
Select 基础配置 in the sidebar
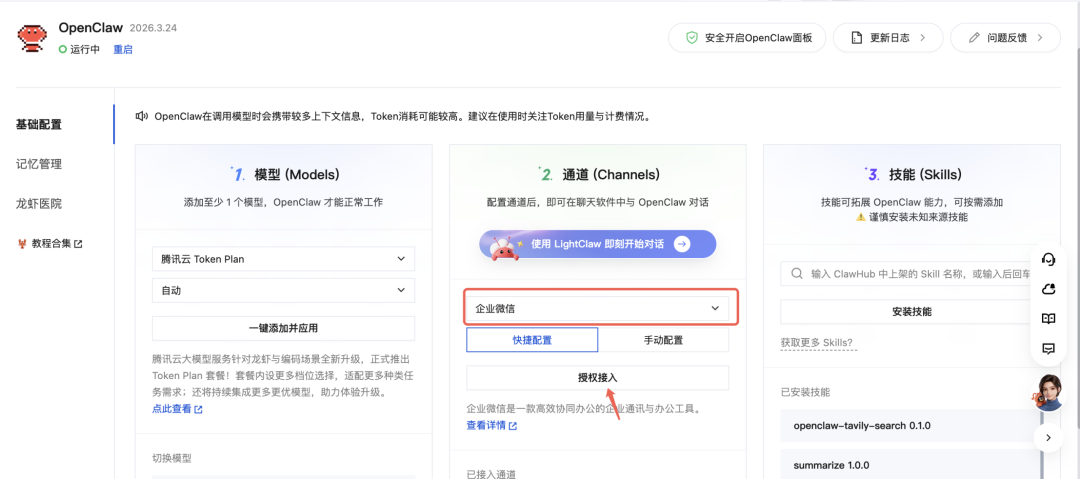click(x=39, y=125)
